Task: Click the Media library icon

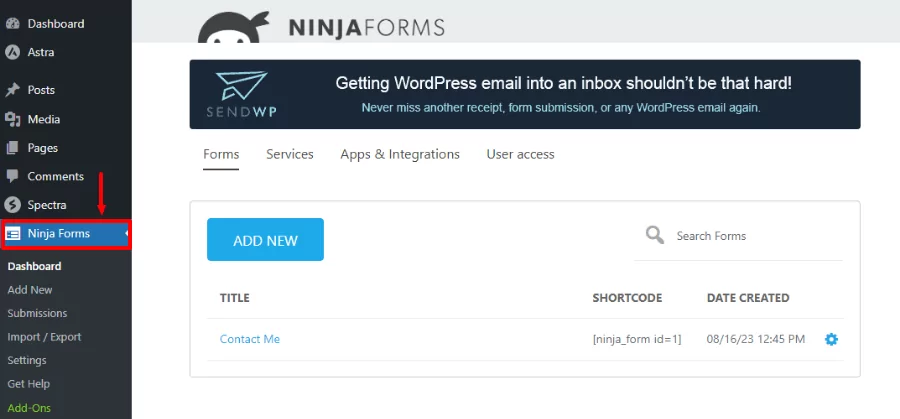Action: tap(13, 119)
